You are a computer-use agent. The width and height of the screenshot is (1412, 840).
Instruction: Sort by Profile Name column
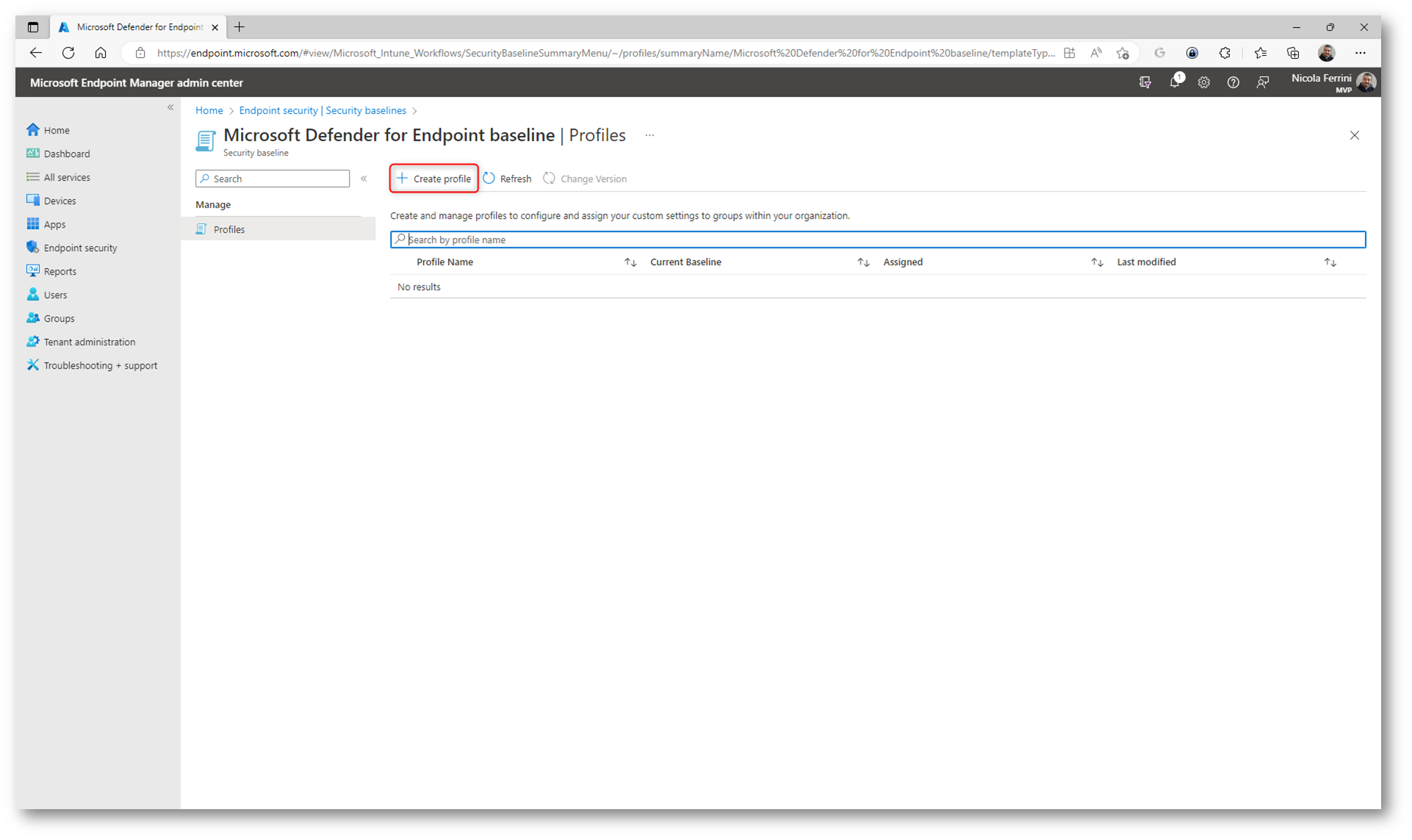[x=630, y=262]
